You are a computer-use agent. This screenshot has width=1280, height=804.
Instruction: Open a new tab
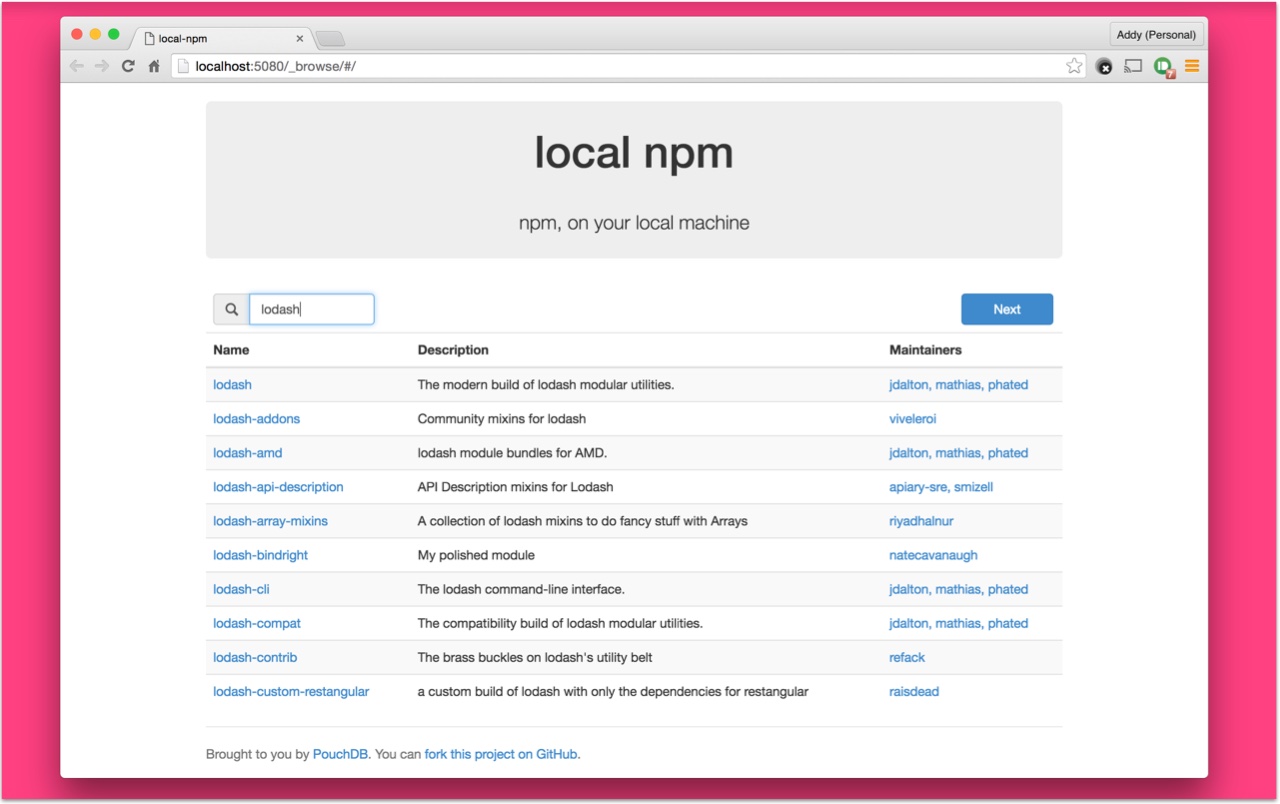click(330, 39)
